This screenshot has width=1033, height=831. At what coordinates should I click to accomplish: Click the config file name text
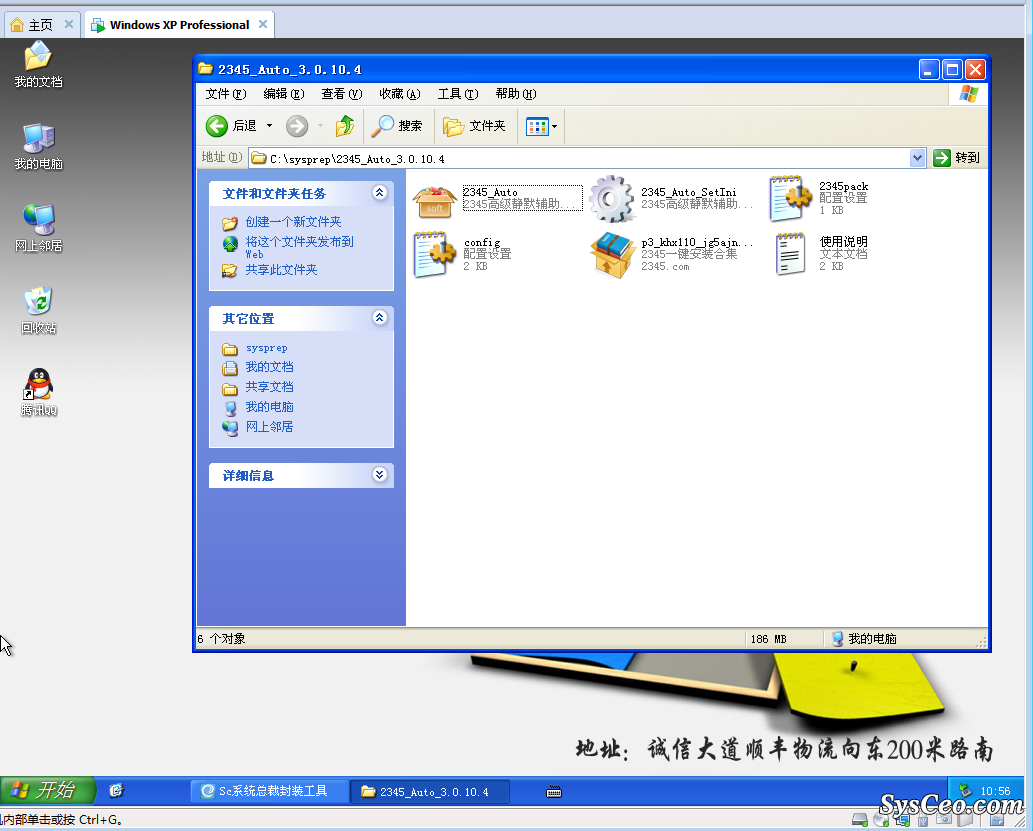tap(482, 243)
